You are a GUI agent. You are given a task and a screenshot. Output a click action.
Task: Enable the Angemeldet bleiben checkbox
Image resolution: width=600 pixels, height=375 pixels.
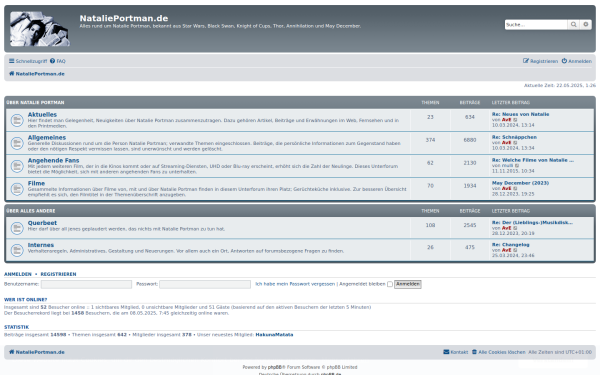(x=390, y=284)
